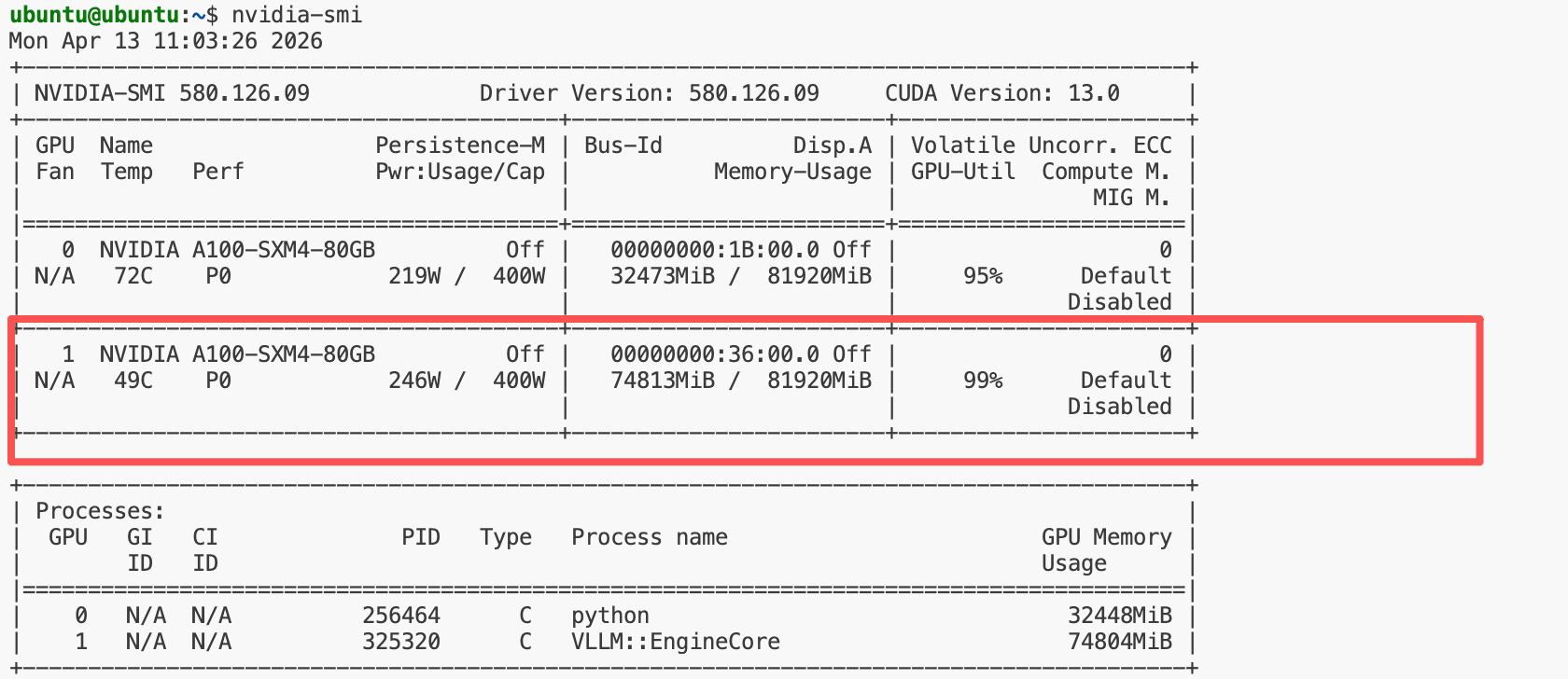Click PID 256464 in the process list
1568x679 pixels.
[400, 616]
